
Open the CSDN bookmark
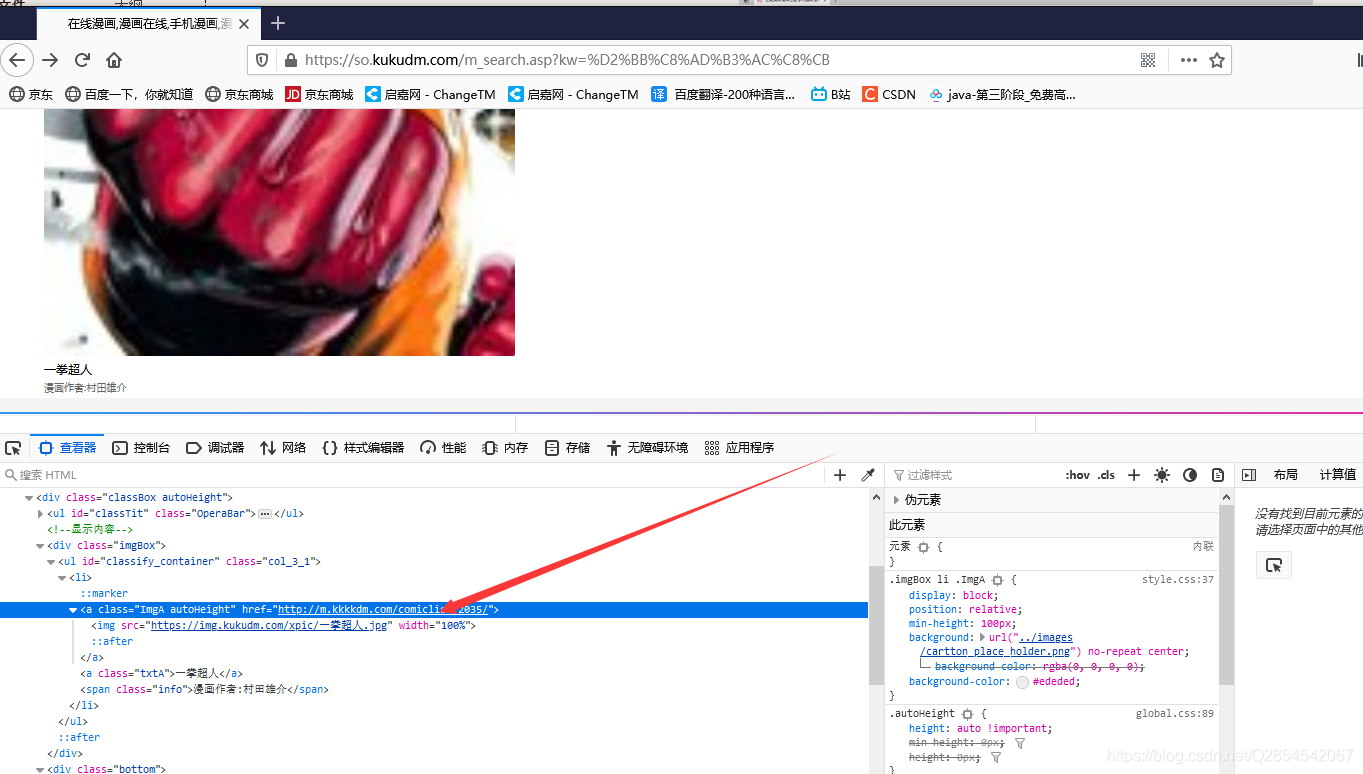[x=889, y=94]
